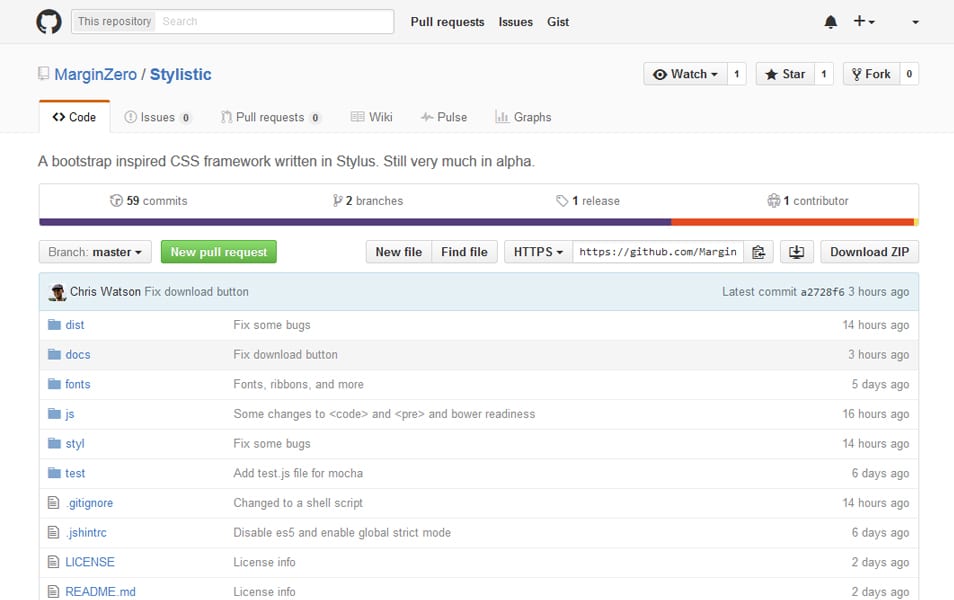The height and width of the screenshot is (600, 954).
Task: Click the commits history clock icon
Action: click(116, 201)
